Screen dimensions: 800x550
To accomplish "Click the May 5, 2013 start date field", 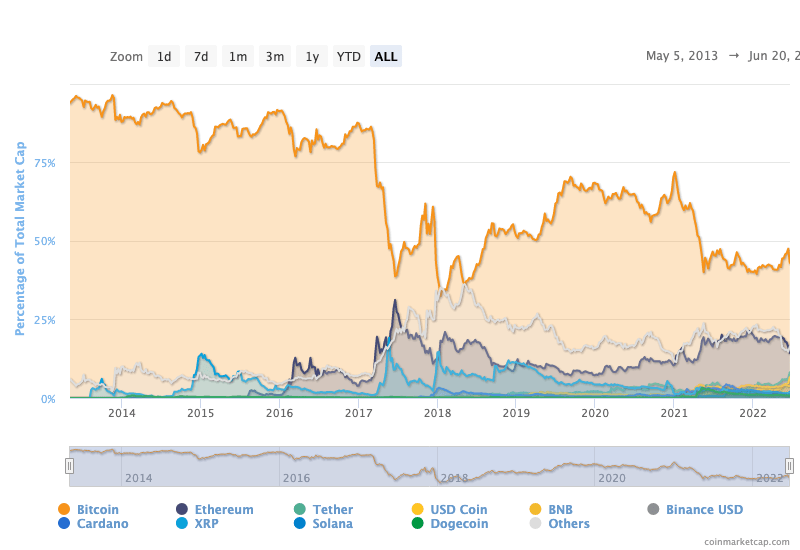I will (x=682, y=56).
